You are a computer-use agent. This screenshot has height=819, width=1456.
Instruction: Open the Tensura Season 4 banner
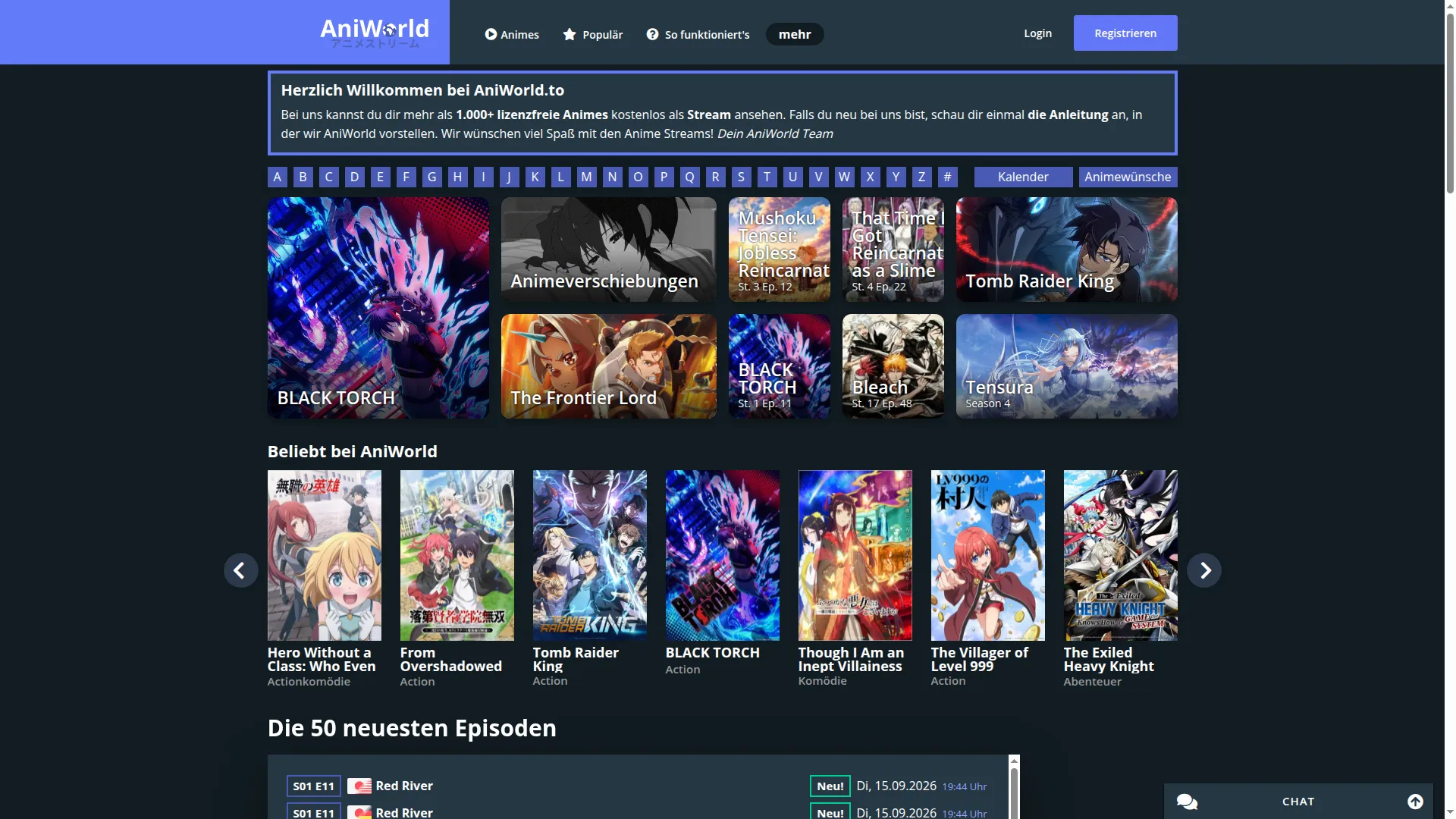click(1067, 366)
